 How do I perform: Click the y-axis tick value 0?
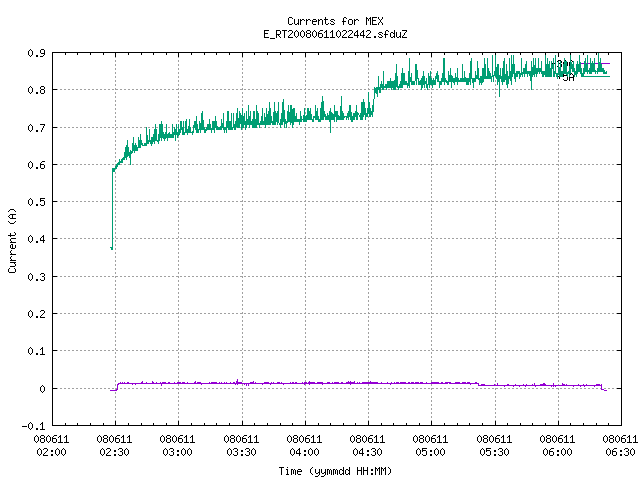pos(42,389)
